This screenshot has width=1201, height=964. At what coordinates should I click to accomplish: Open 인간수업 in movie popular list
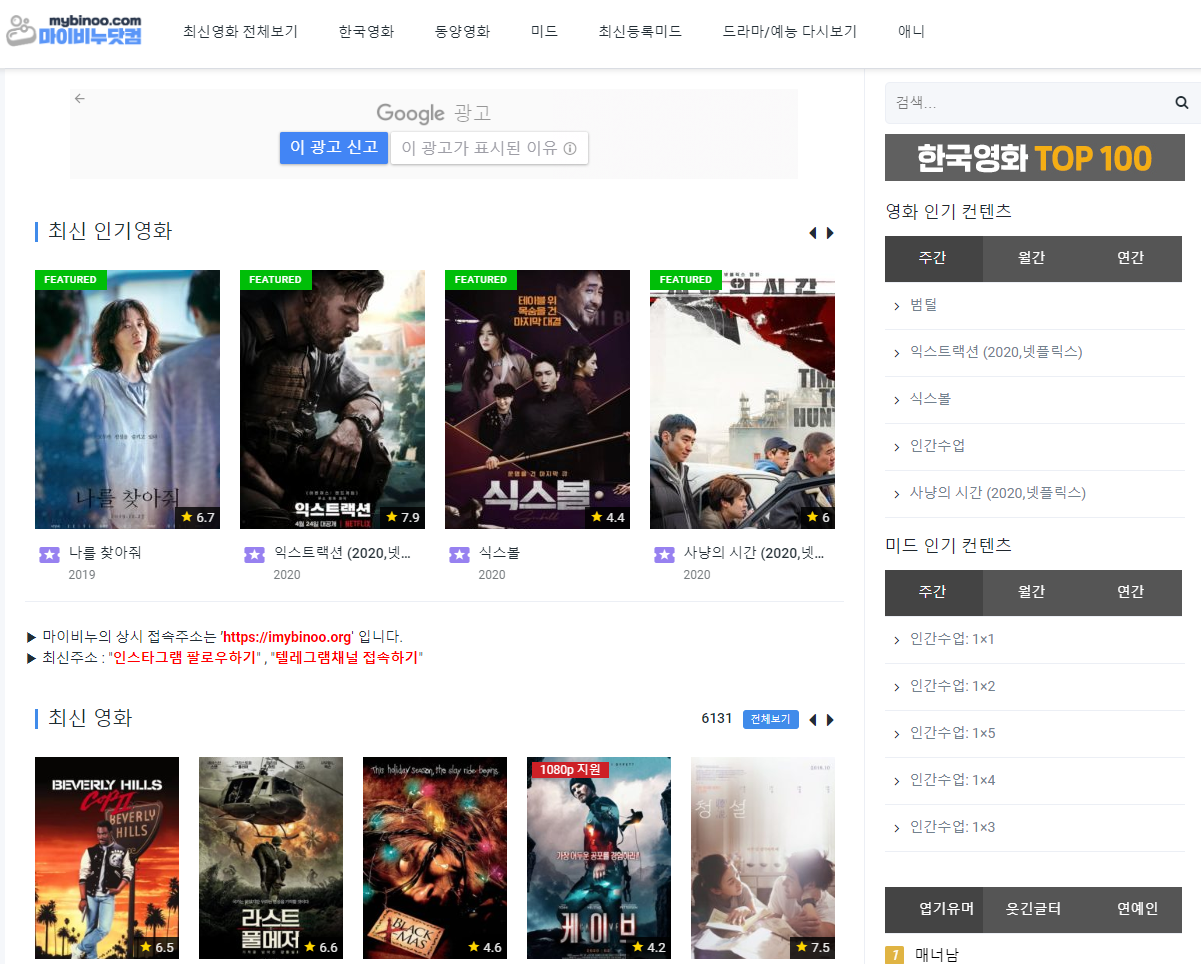click(937, 446)
